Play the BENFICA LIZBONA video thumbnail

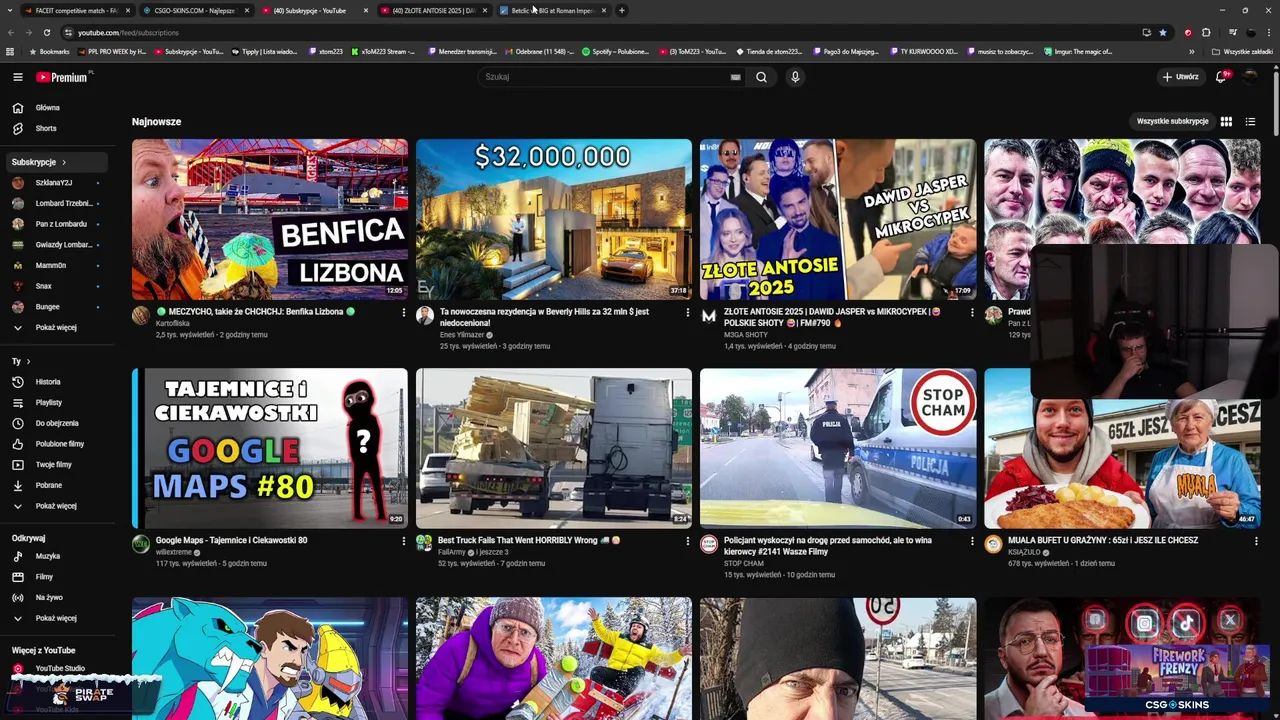tap(270, 219)
